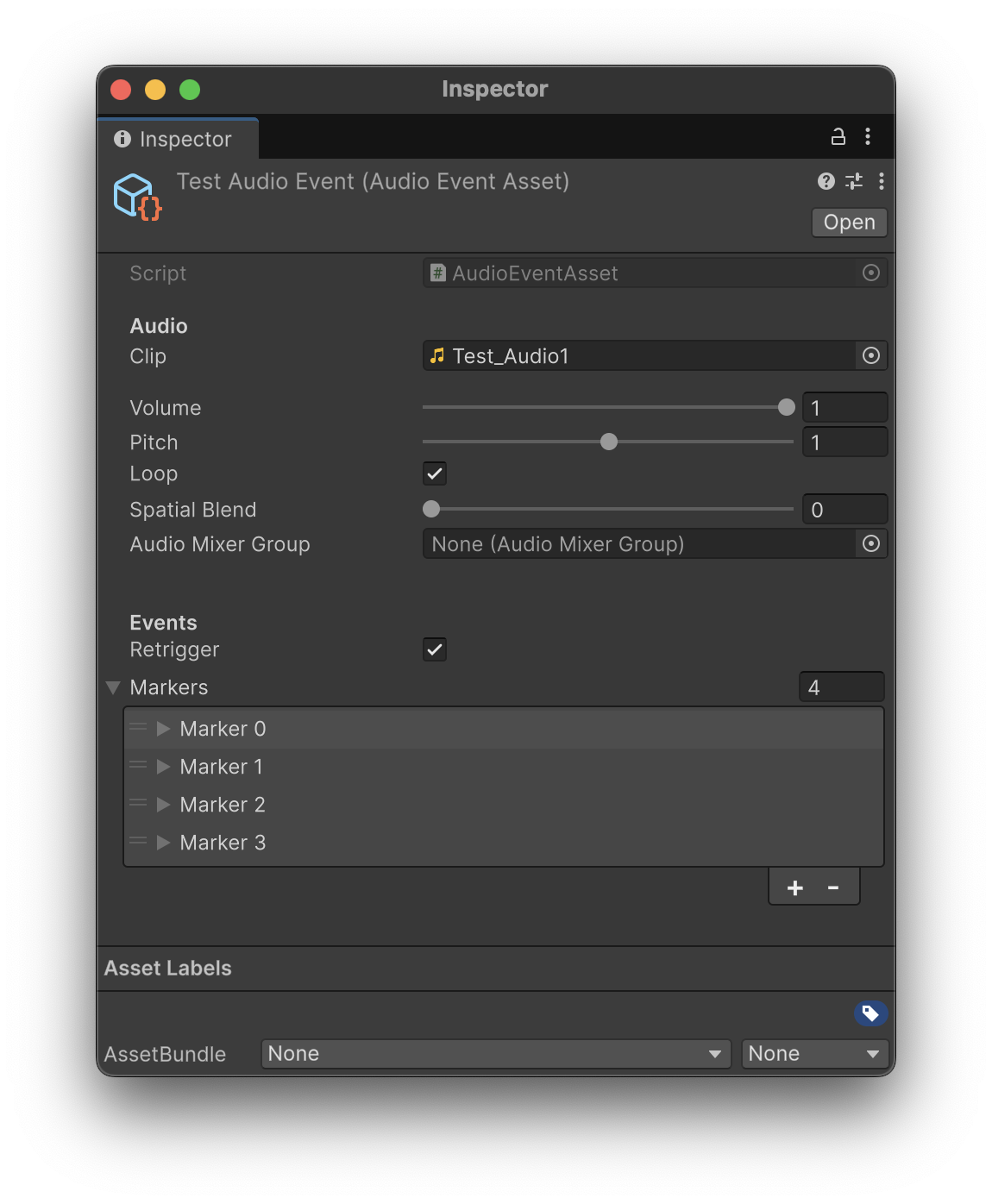This screenshot has height=1204, width=992.
Task: Click the Marker 1 drag handle
Action: tap(138, 766)
